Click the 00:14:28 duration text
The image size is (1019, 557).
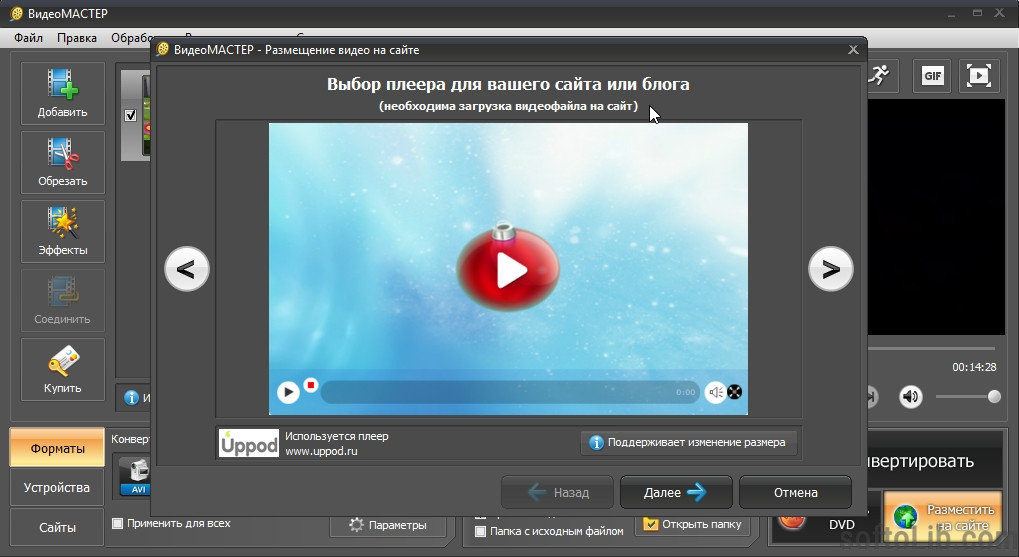pos(974,367)
